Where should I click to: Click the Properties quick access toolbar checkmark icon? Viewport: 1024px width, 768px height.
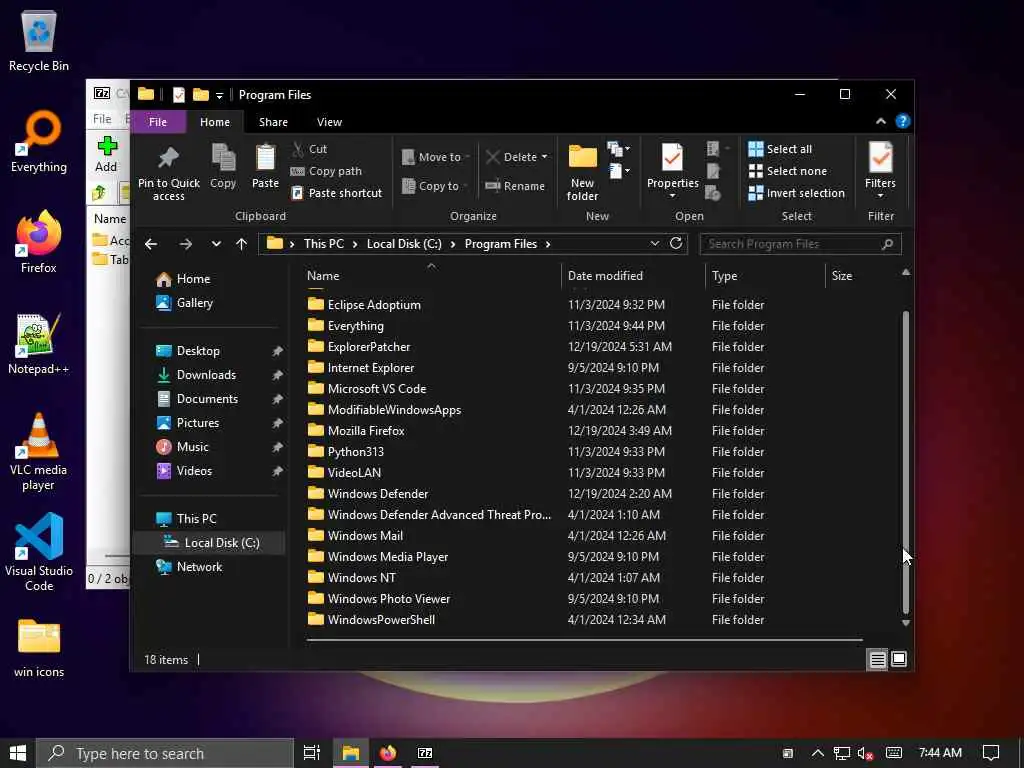[179, 95]
